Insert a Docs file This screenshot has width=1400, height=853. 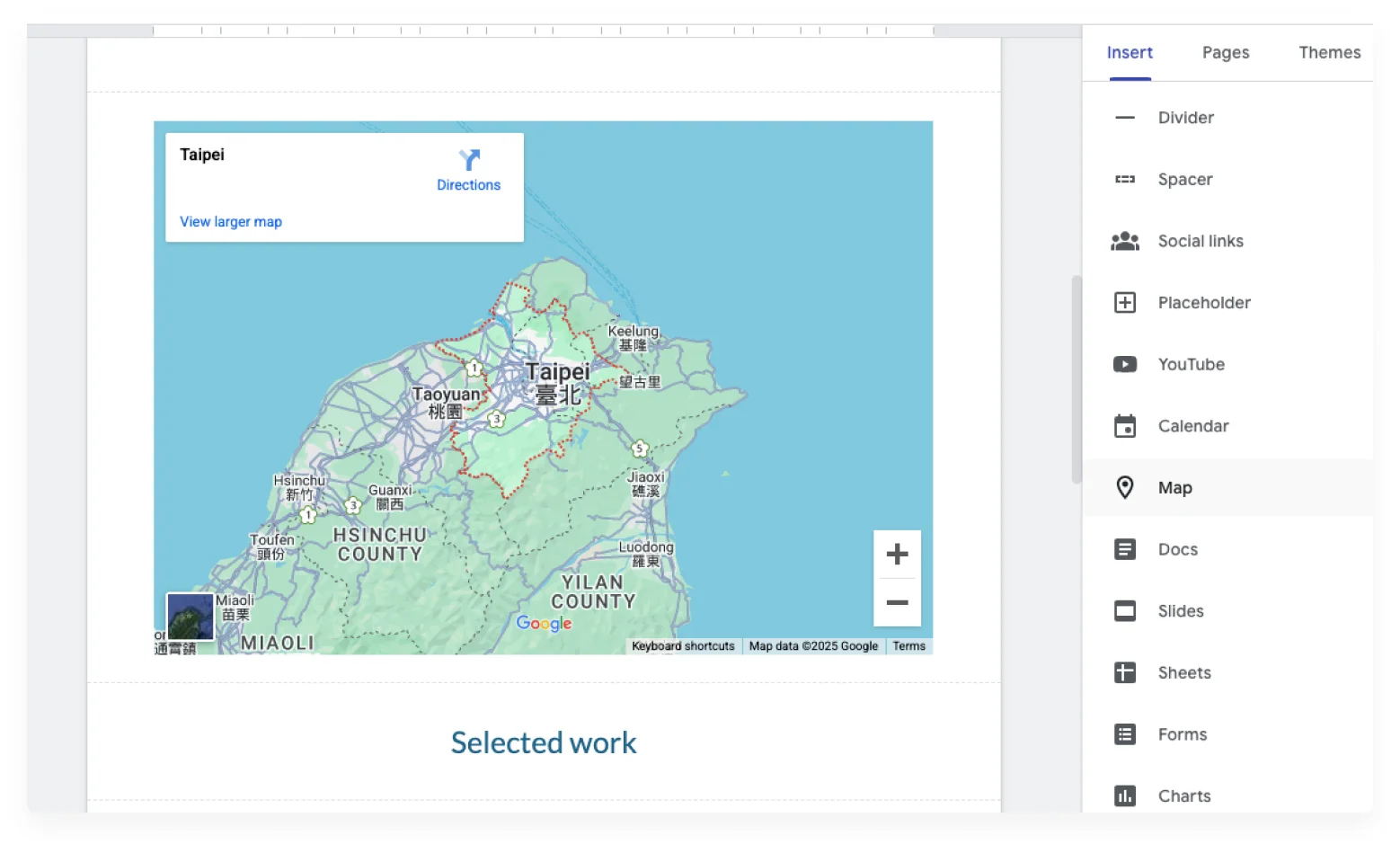point(1227,549)
